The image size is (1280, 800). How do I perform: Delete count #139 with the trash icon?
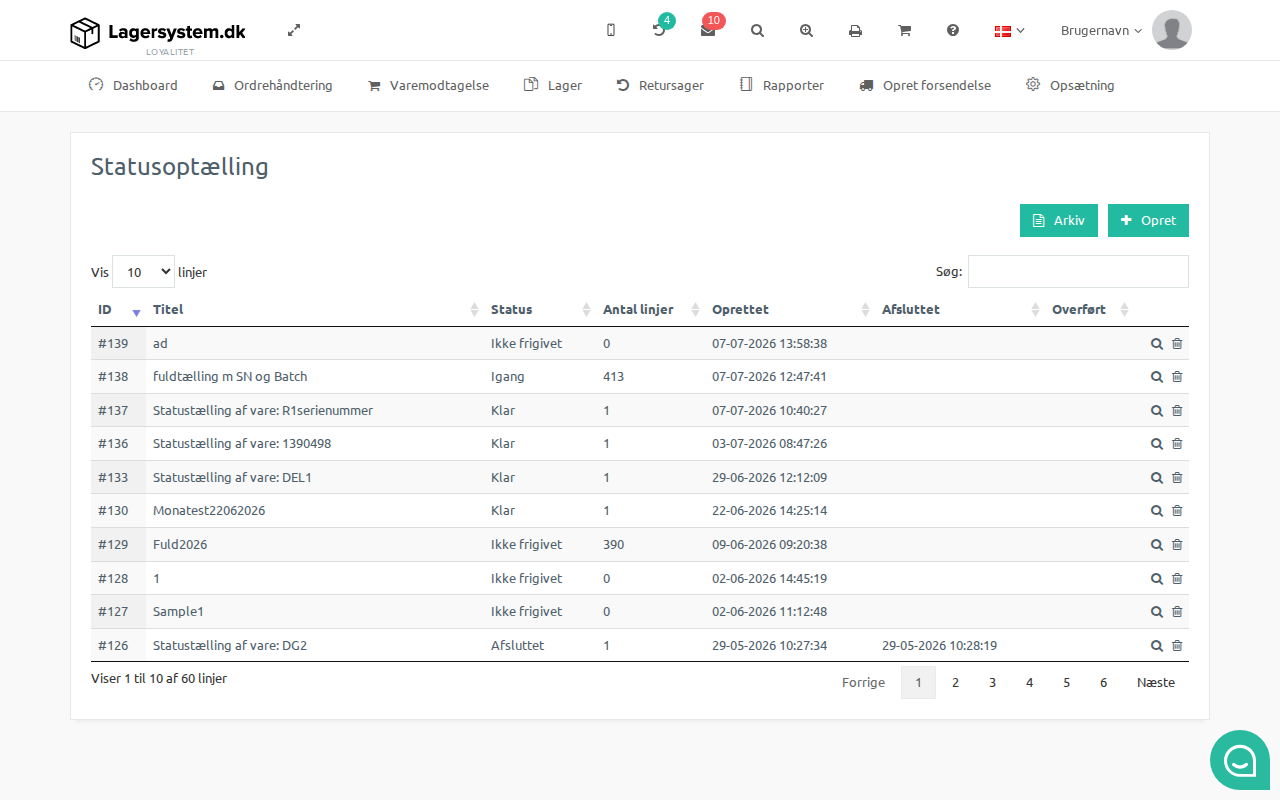tap(1177, 343)
